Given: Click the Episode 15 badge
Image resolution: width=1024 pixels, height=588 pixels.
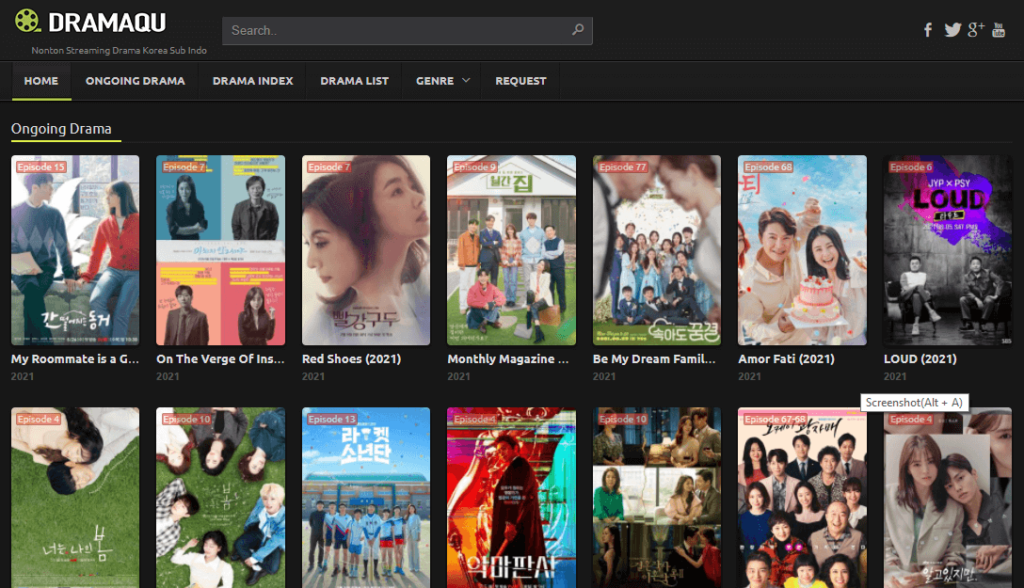Looking at the screenshot, I should (x=41, y=167).
